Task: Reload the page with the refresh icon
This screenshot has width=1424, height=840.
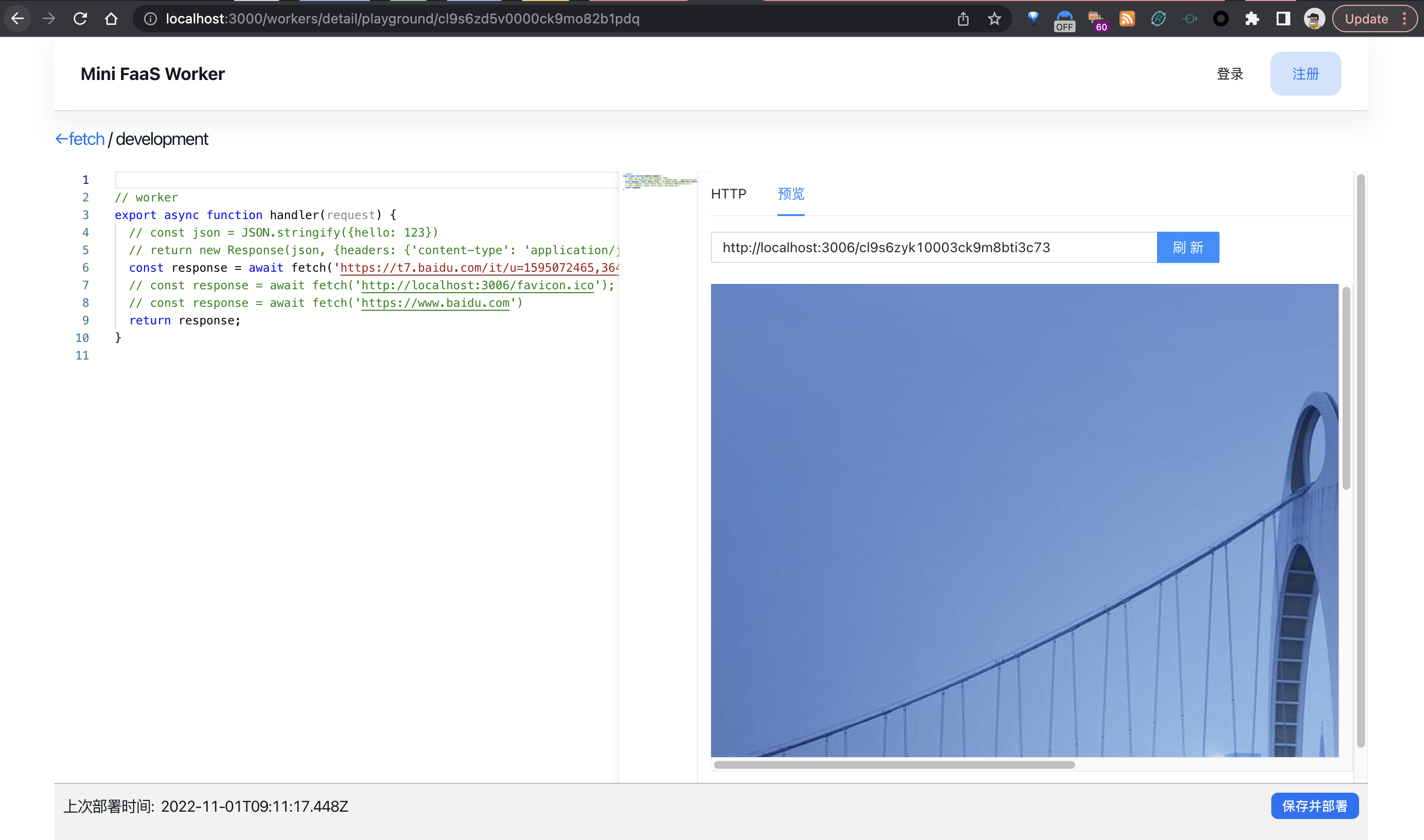Action: (80, 19)
